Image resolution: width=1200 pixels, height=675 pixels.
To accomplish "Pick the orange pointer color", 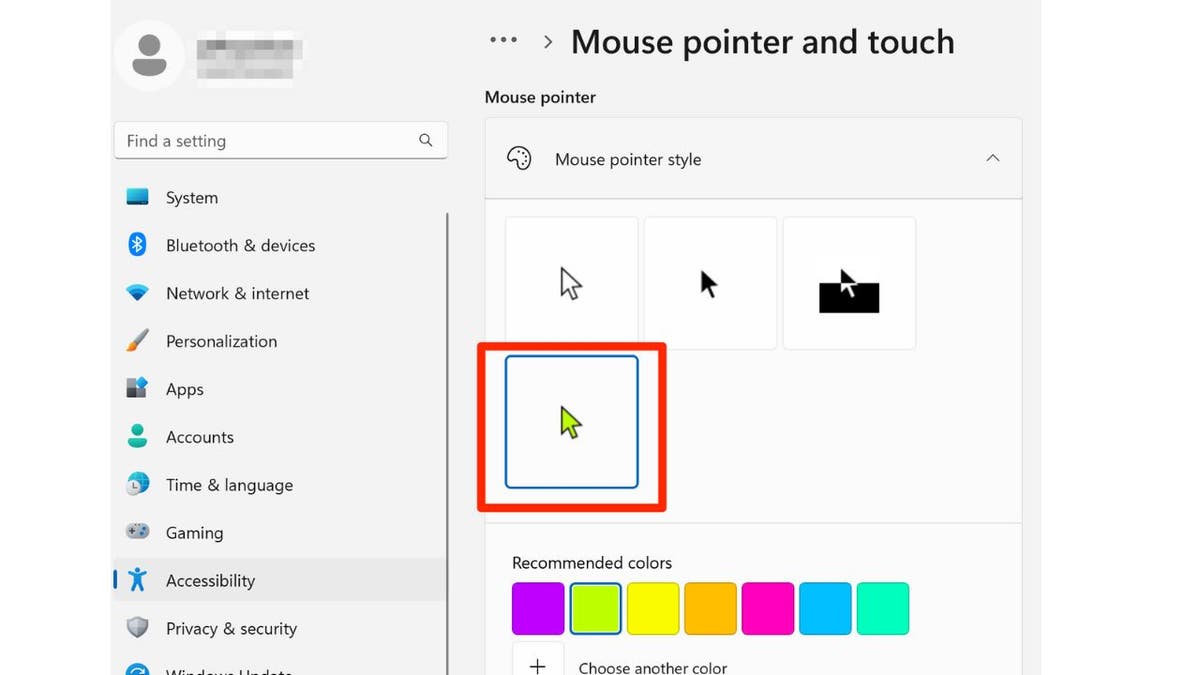I will (711, 609).
